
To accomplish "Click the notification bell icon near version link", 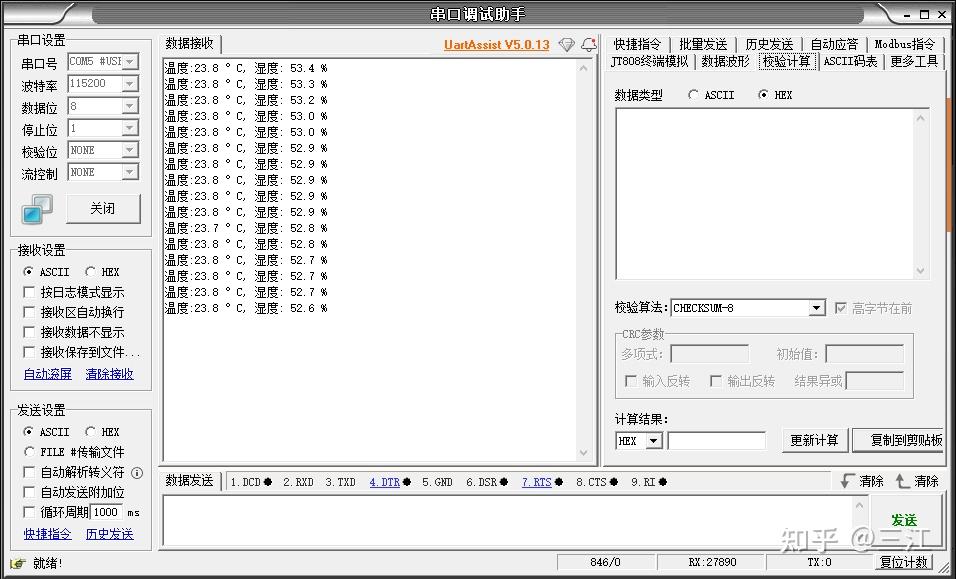I will click(588, 44).
